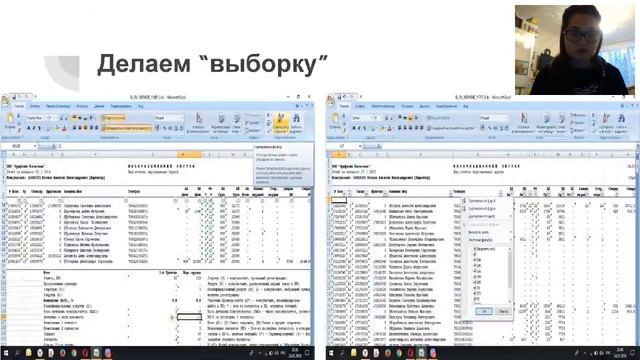Click Windows Start on left taskbar
The height and width of the screenshot is (360, 640).
[6, 353]
